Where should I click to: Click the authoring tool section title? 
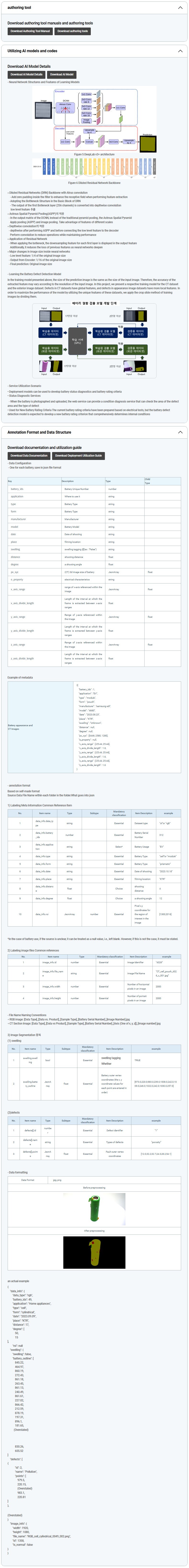pyautogui.click(x=19, y=8)
